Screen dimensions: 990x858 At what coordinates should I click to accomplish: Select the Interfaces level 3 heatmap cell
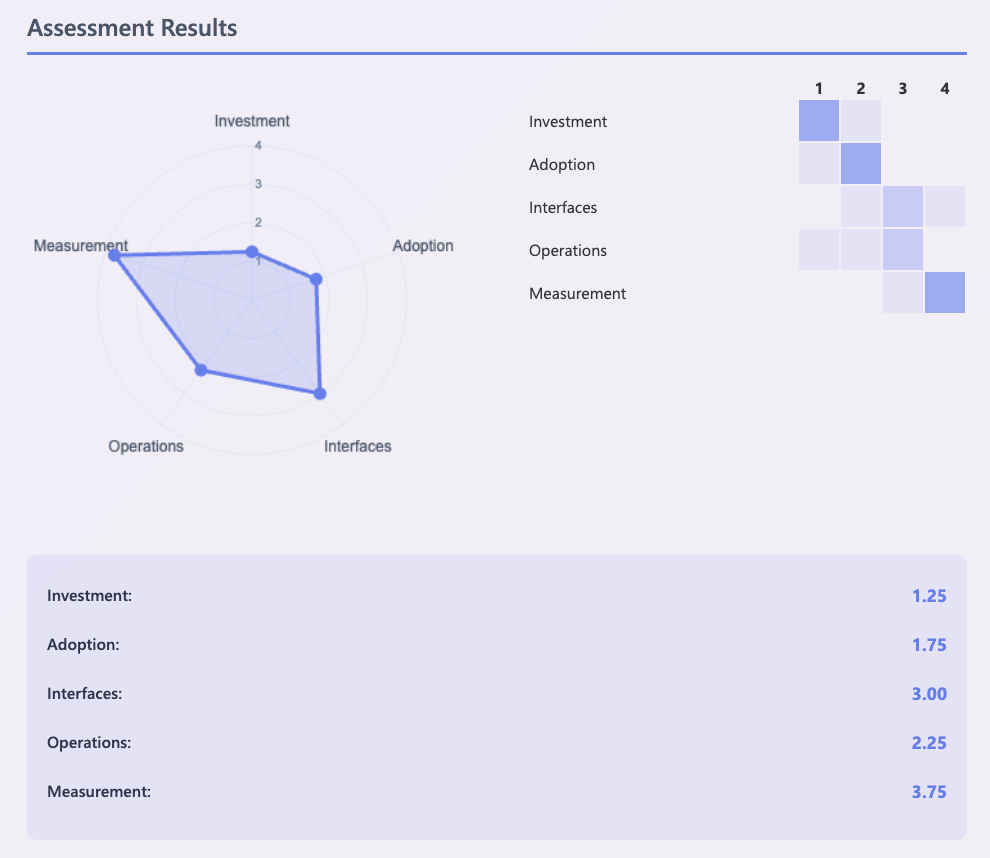(903, 207)
